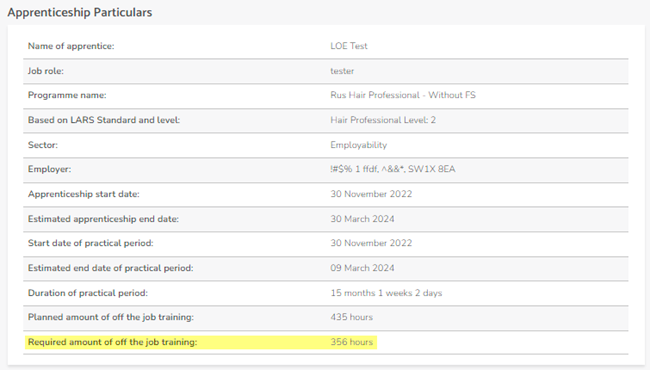Click the Based on LARS Standard label
This screenshot has width=650, height=370.
click(104, 120)
